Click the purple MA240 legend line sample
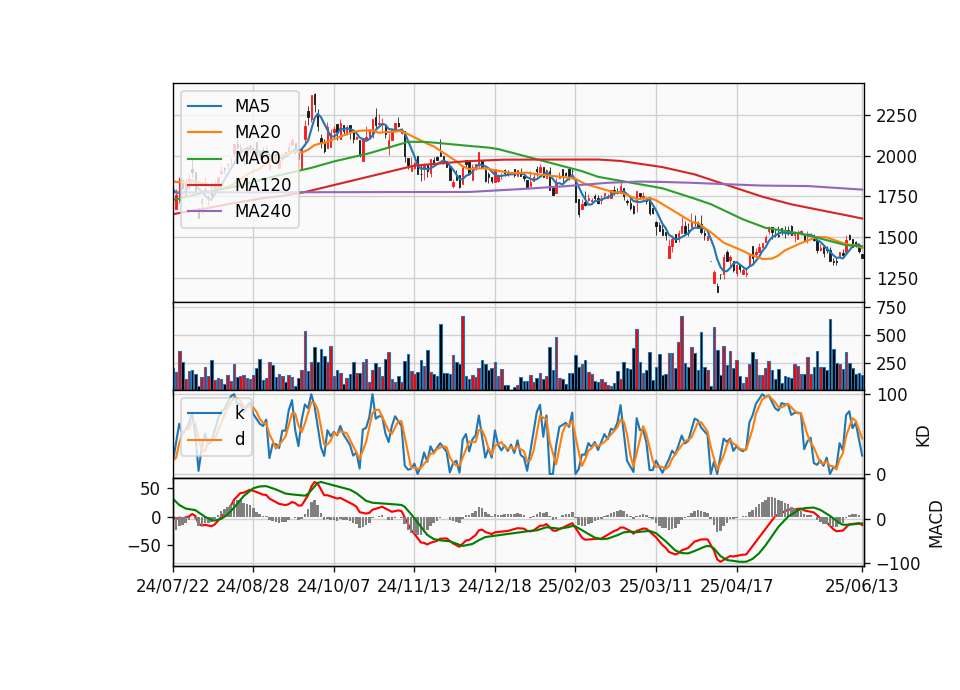Viewport: 960px width, 690px height. (x=204, y=211)
